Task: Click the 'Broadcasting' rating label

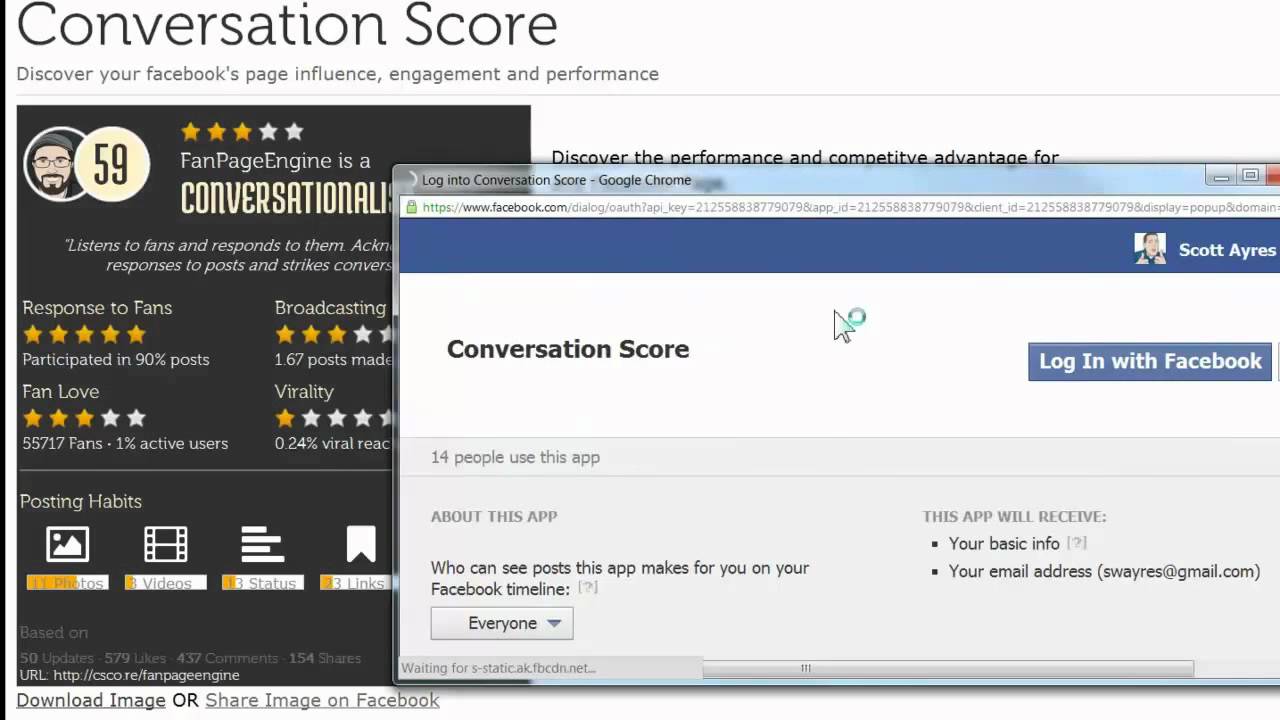Action: click(x=330, y=308)
